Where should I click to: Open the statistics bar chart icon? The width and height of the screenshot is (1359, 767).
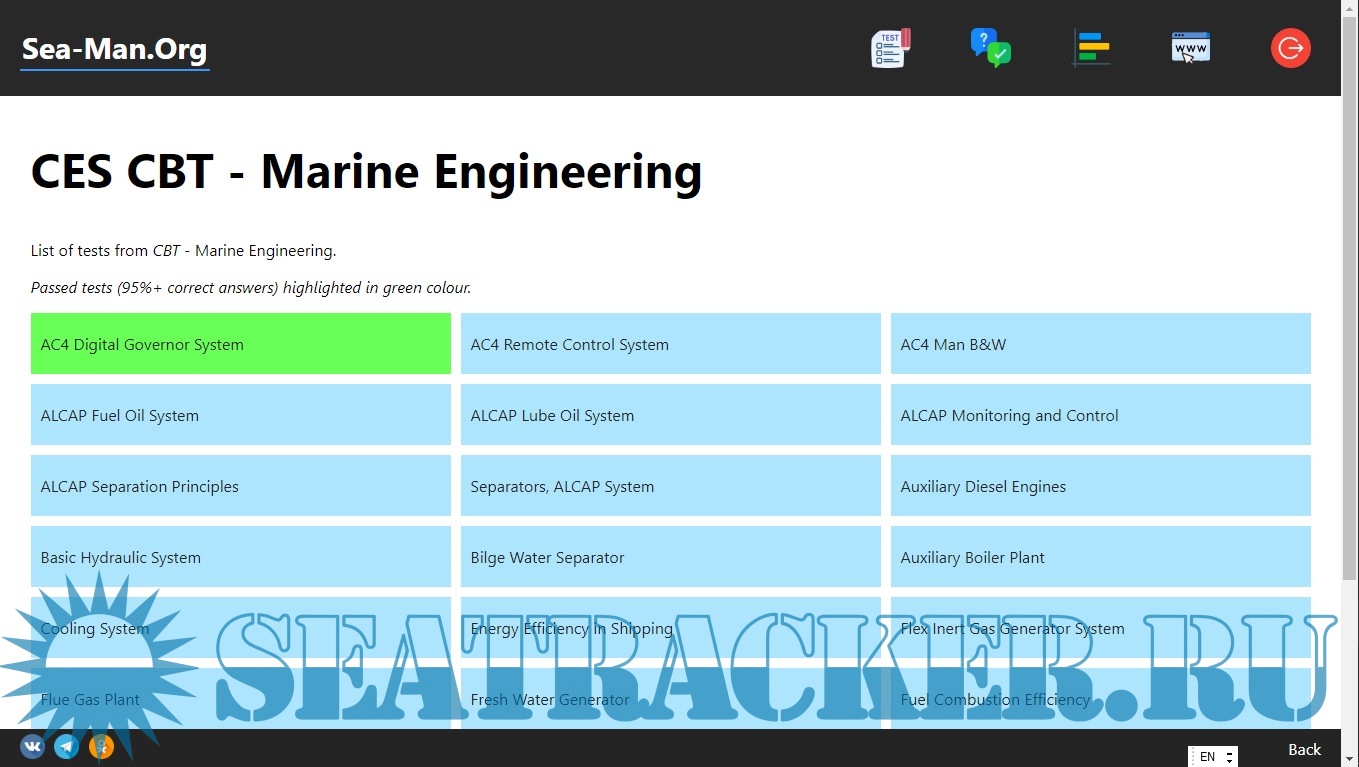pos(1091,48)
